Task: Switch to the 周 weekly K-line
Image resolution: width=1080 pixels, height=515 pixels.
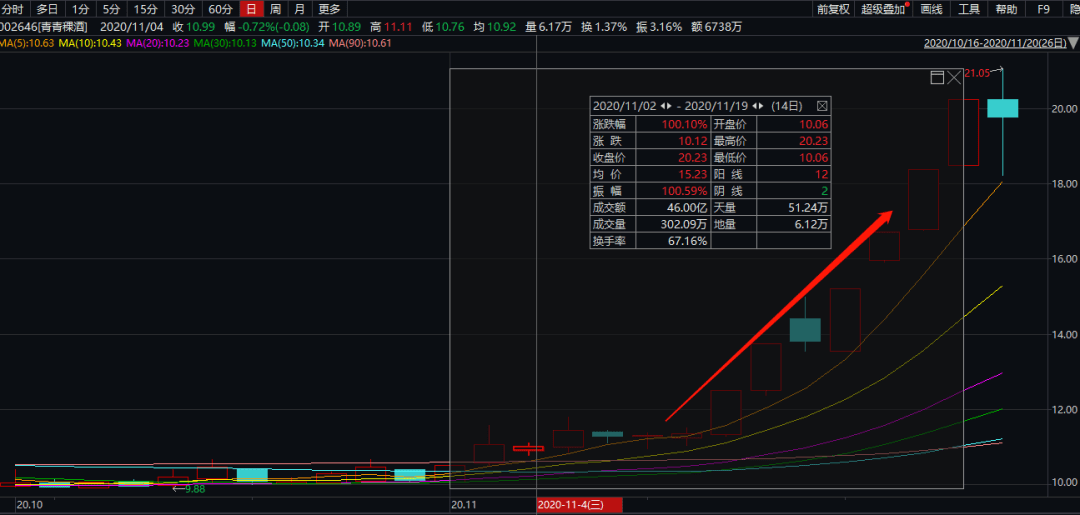Action: (x=275, y=9)
